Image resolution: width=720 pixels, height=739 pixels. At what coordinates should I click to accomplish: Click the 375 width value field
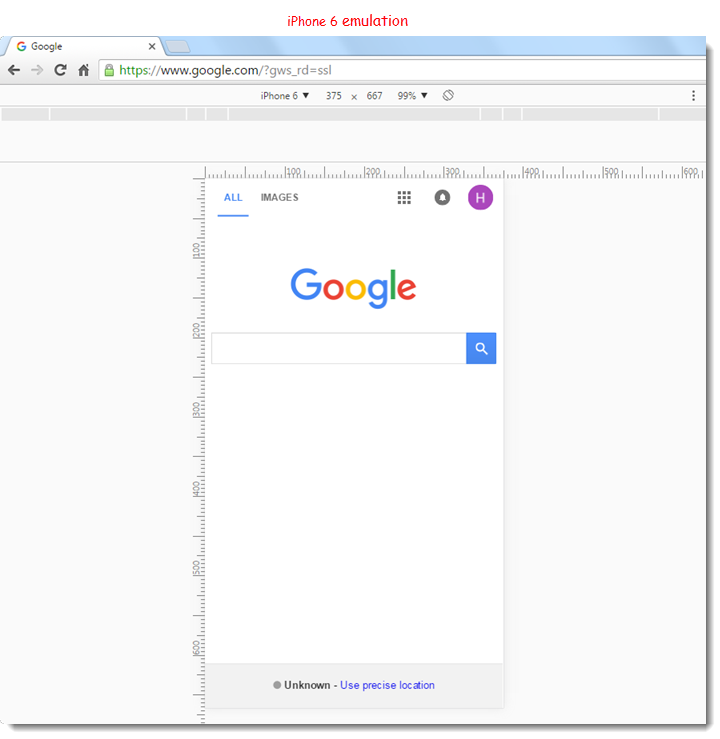click(x=334, y=96)
